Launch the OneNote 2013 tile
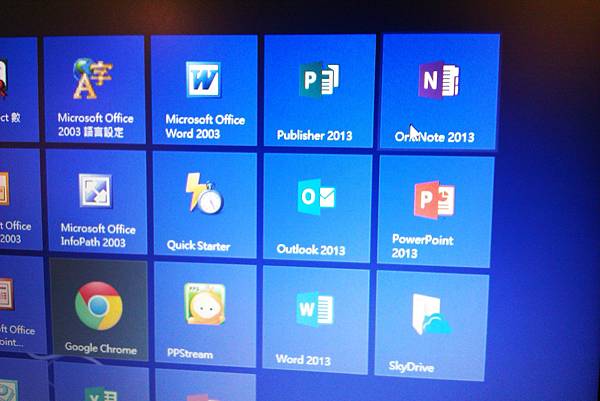Image resolution: width=600 pixels, height=401 pixels. pyautogui.click(x=439, y=92)
